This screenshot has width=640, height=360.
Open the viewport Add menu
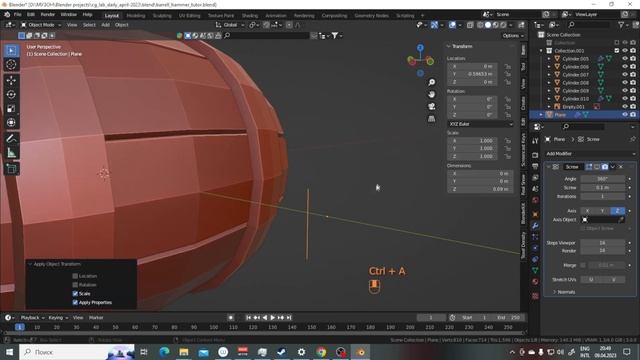point(105,25)
